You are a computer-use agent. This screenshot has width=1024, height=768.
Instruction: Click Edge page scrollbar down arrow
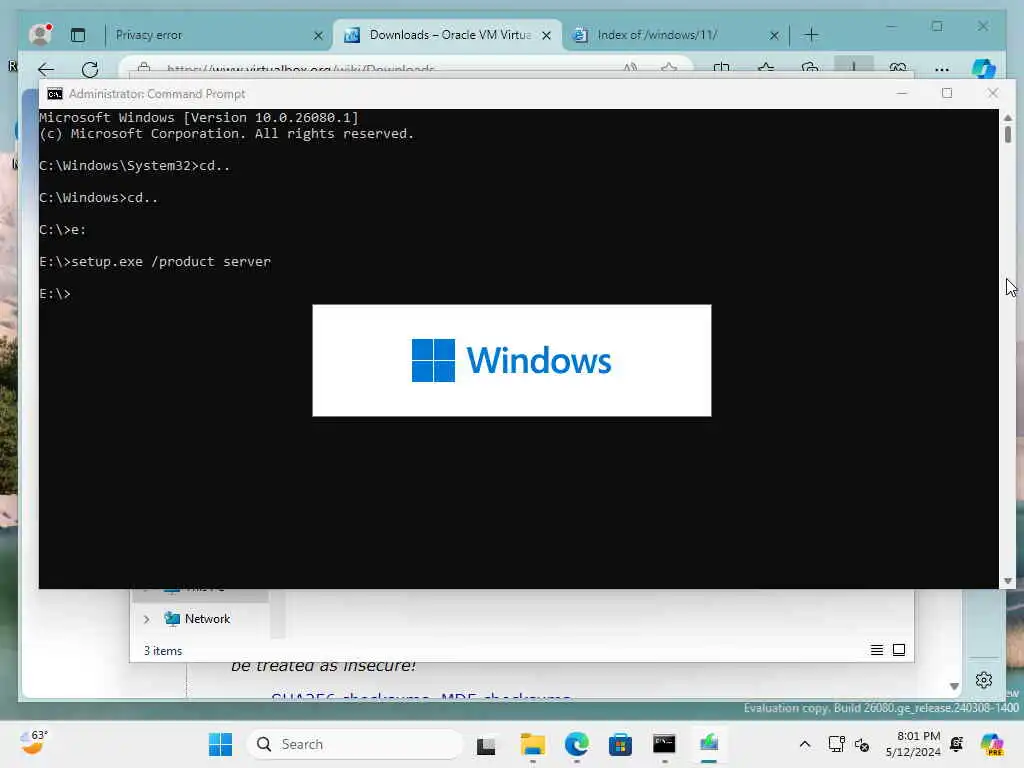(954, 686)
